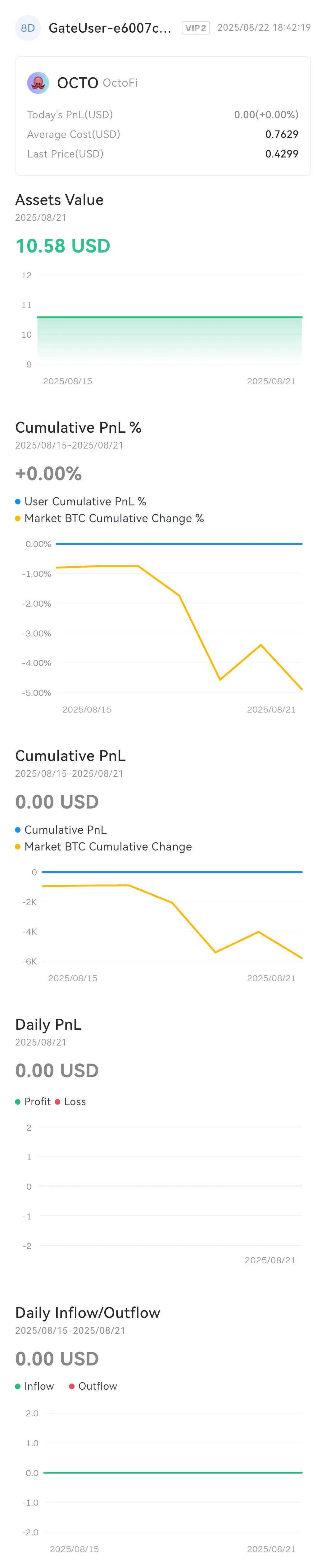Click the green inflow zero line

click(173, 1472)
